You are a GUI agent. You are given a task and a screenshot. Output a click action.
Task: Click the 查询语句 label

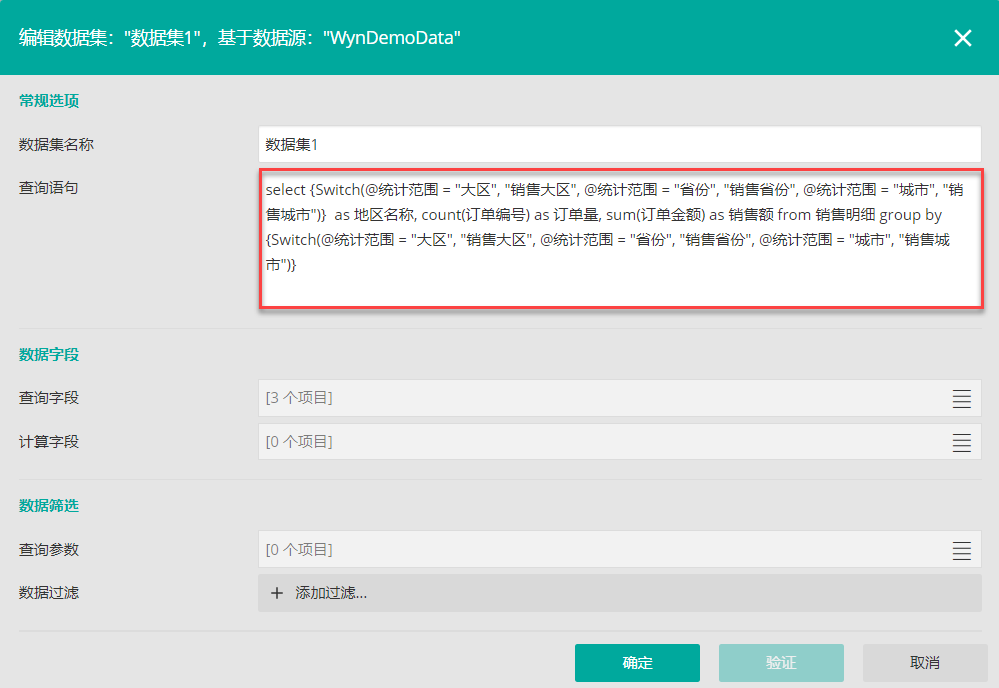coord(48,187)
